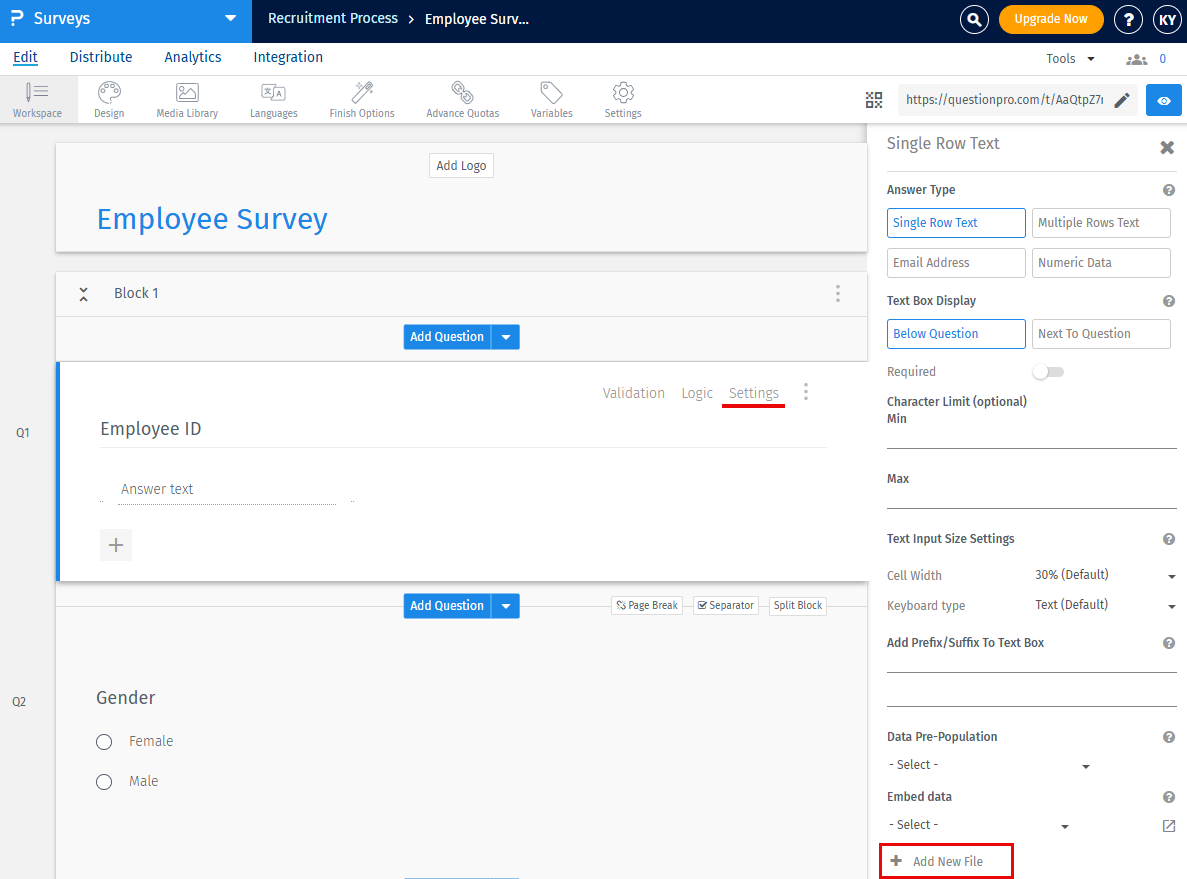Open the Languages tool
Viewport: 1187px width, 879px height.
[x=273, y=99]
